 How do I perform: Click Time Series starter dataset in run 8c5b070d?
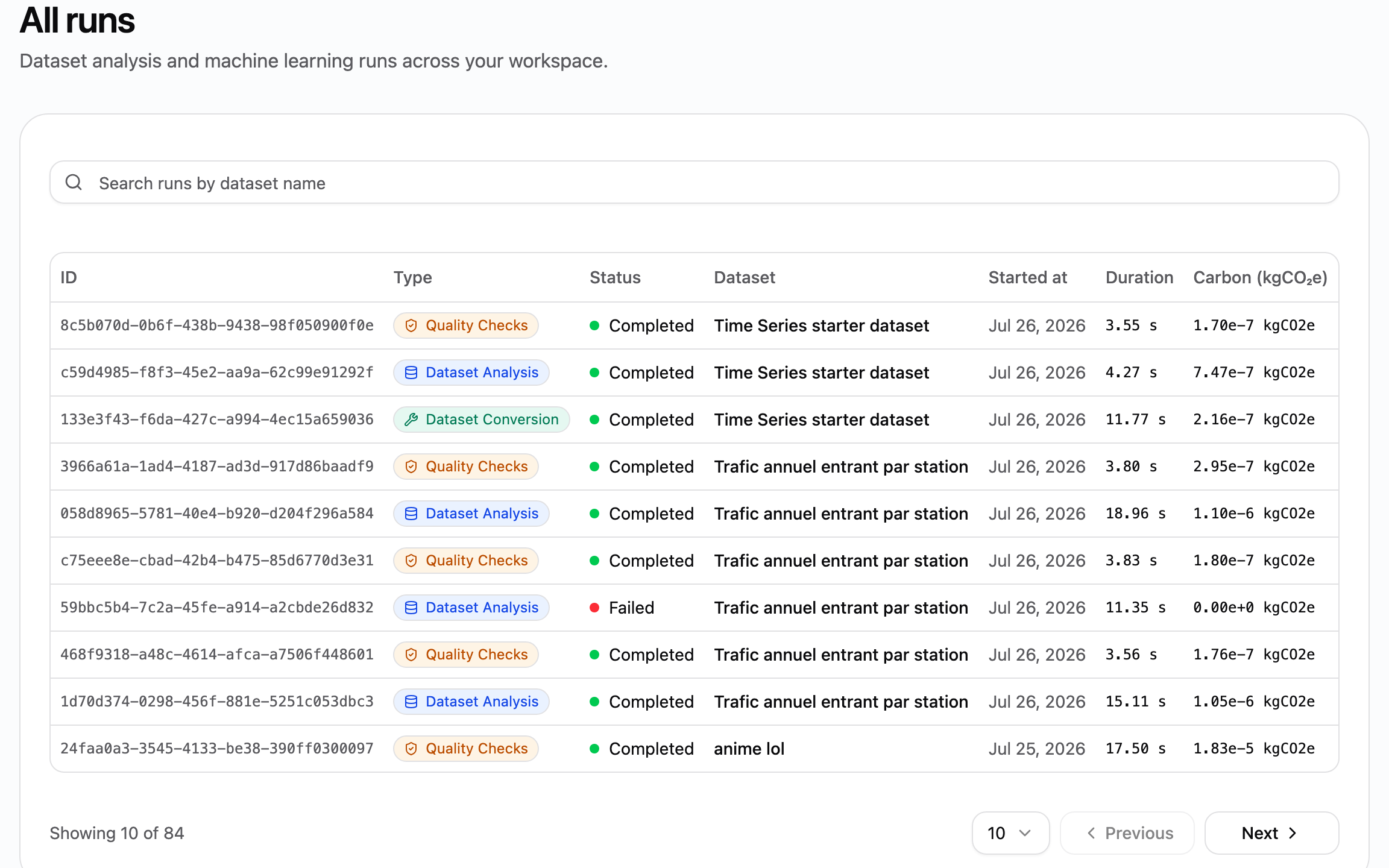click(x=822, y=325)
